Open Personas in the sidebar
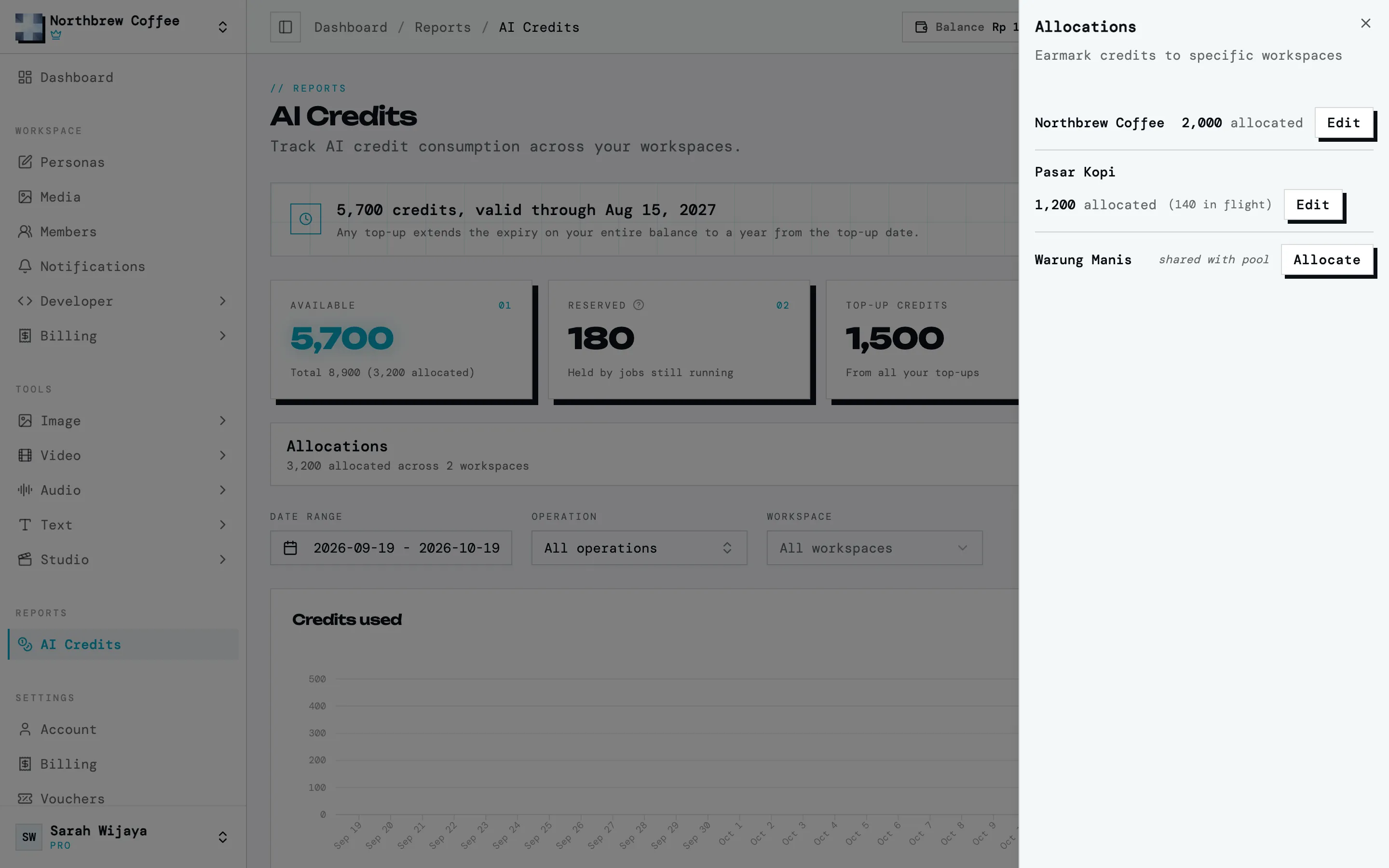The width and height of the screenshot is (1389, 868). click(123, 163)
